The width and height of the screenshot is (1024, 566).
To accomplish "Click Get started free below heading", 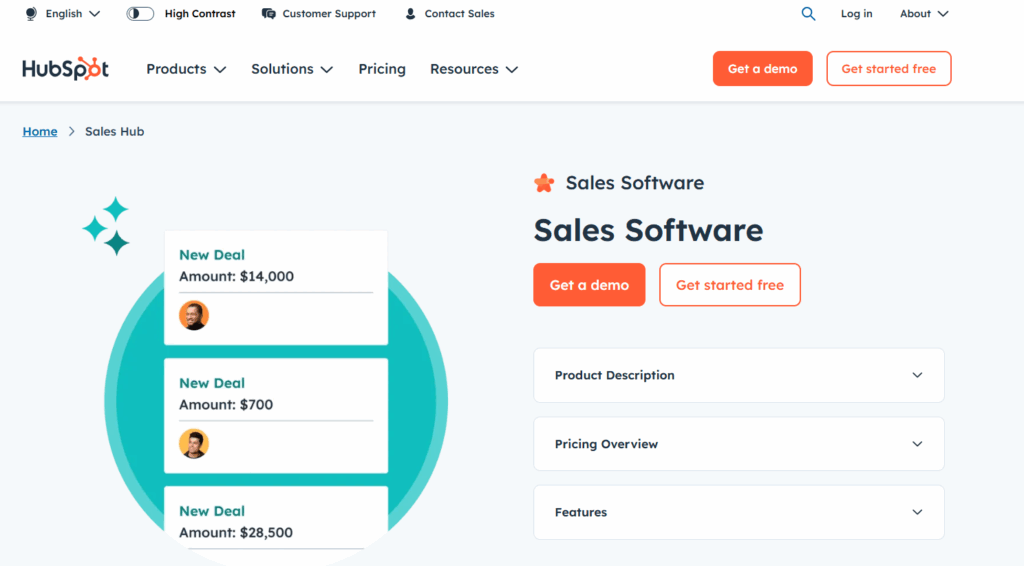I will pyautogui.click(x=729, y=285).
